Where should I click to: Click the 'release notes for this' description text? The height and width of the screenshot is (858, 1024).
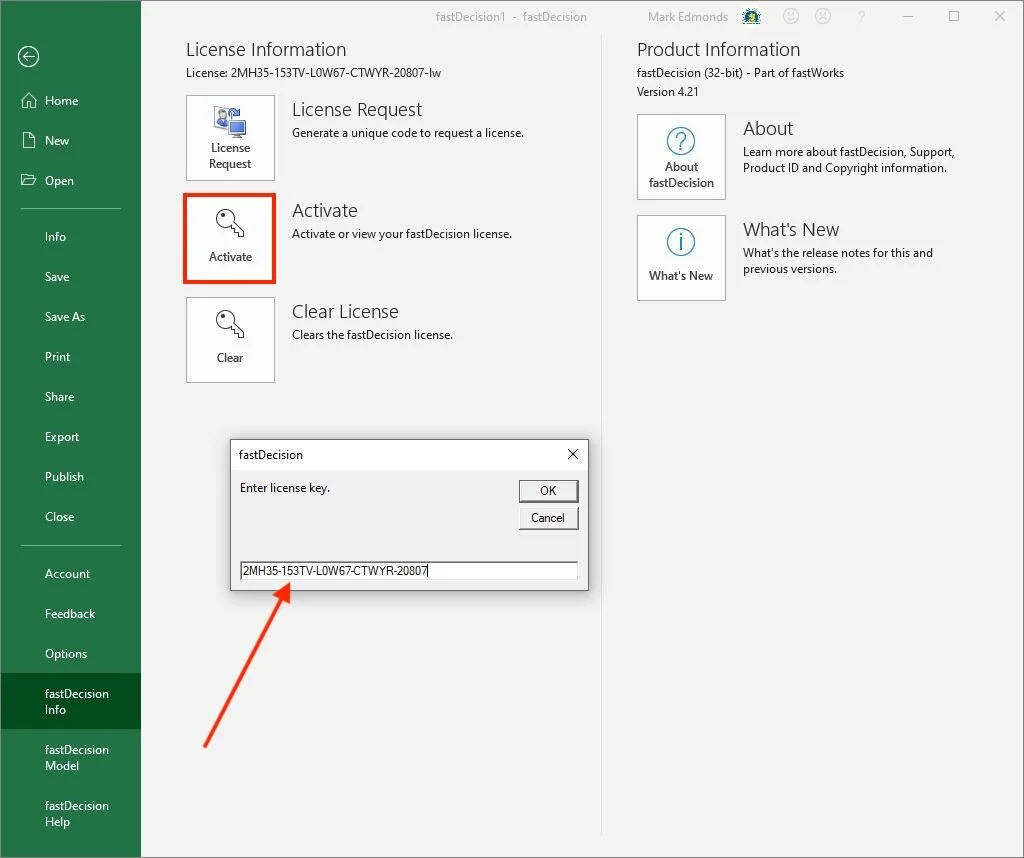click(x=837, y=261)
